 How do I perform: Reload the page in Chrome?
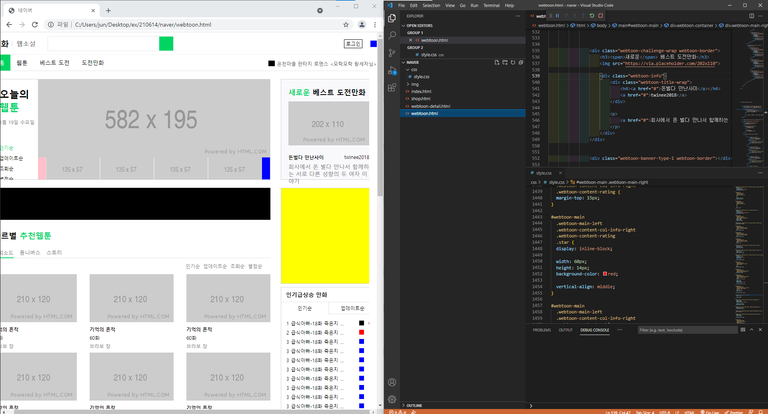click(x=35, y=24)
